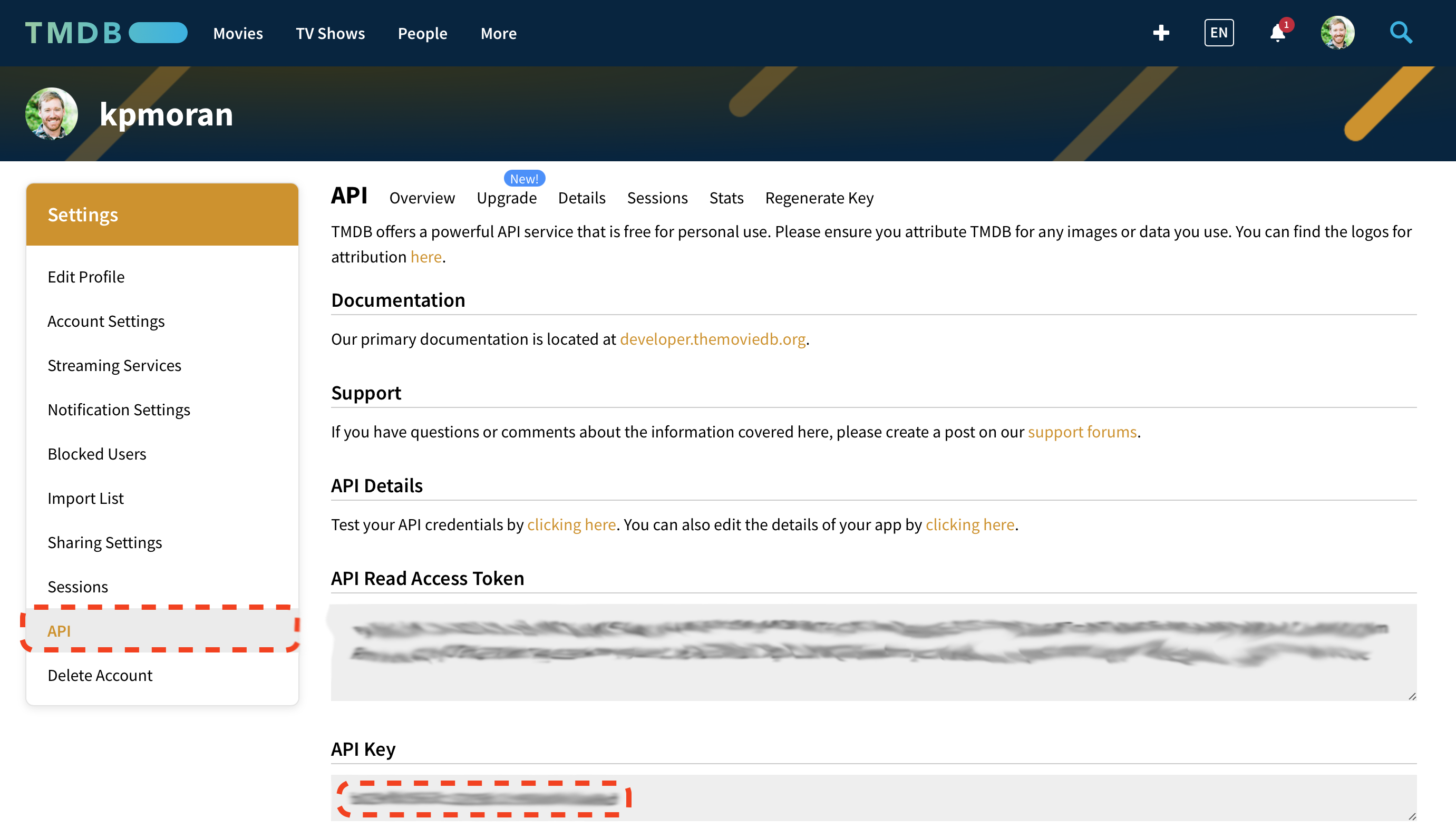This screenshot has height=838, width=1456.
Task: Visit the support forums link
Action: click(1081, 432)
